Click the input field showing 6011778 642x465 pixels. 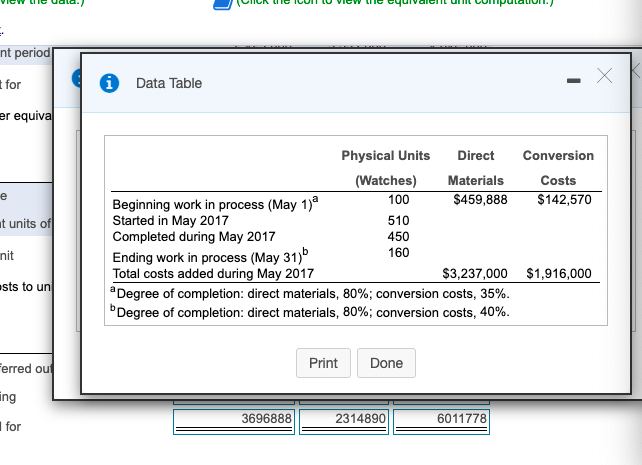[441, 422]
